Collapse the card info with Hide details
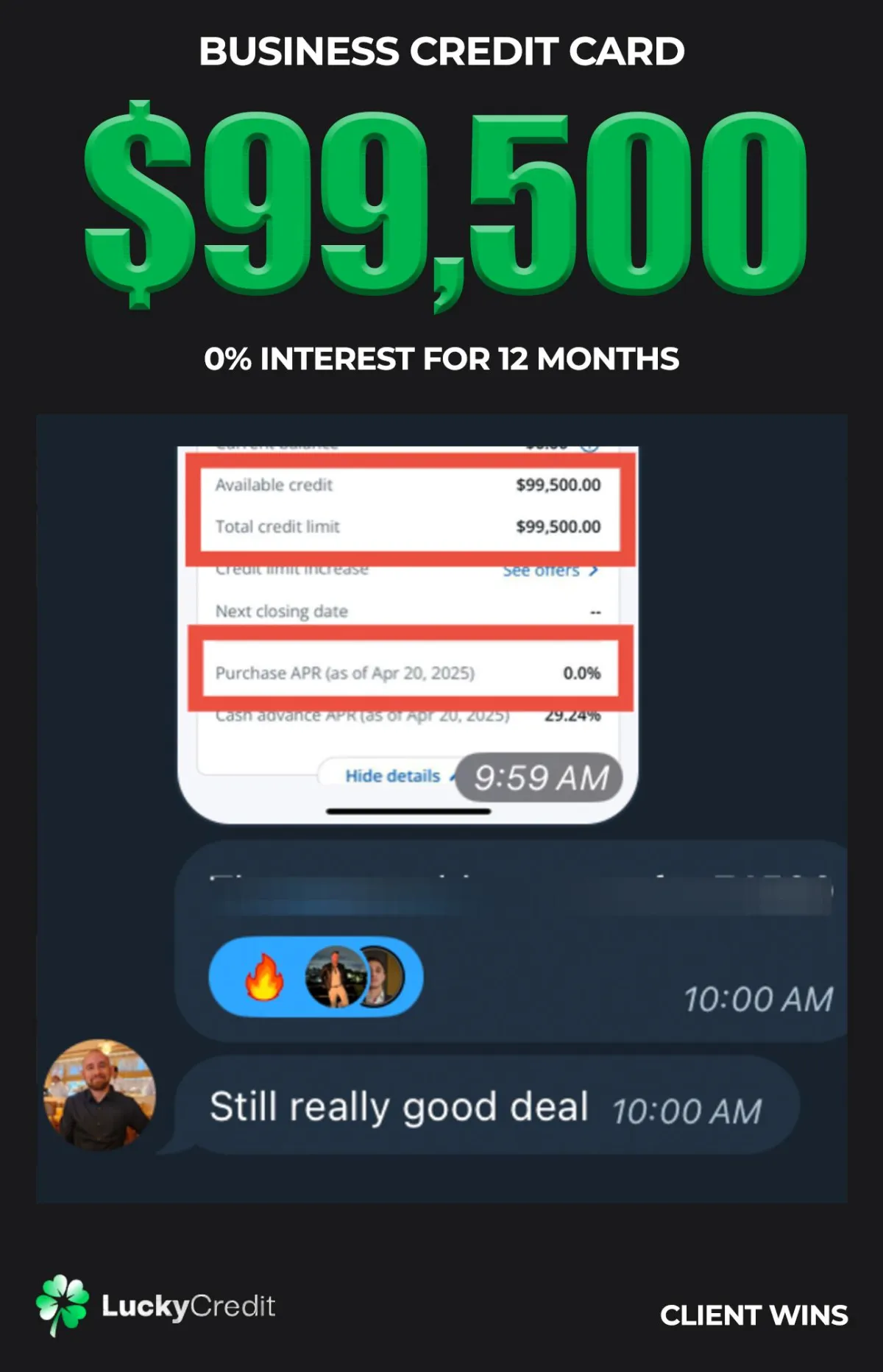883x1372 pixels. click(x=393, y=776)
